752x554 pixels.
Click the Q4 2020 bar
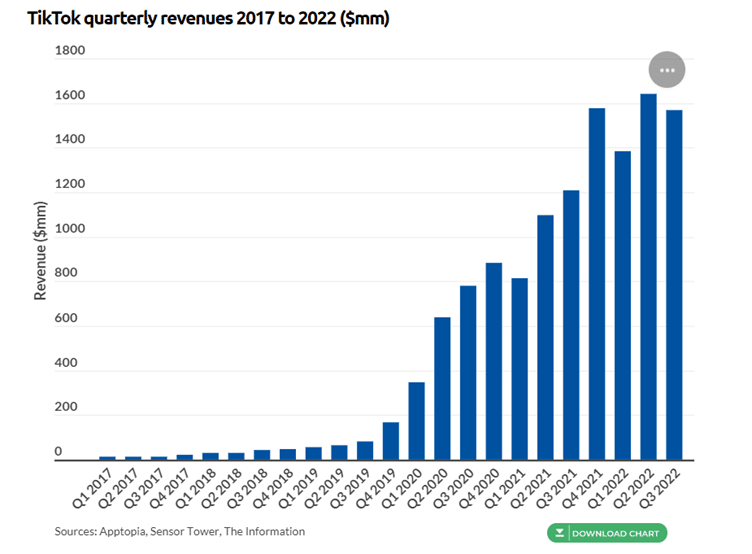[x=493, y=361]
